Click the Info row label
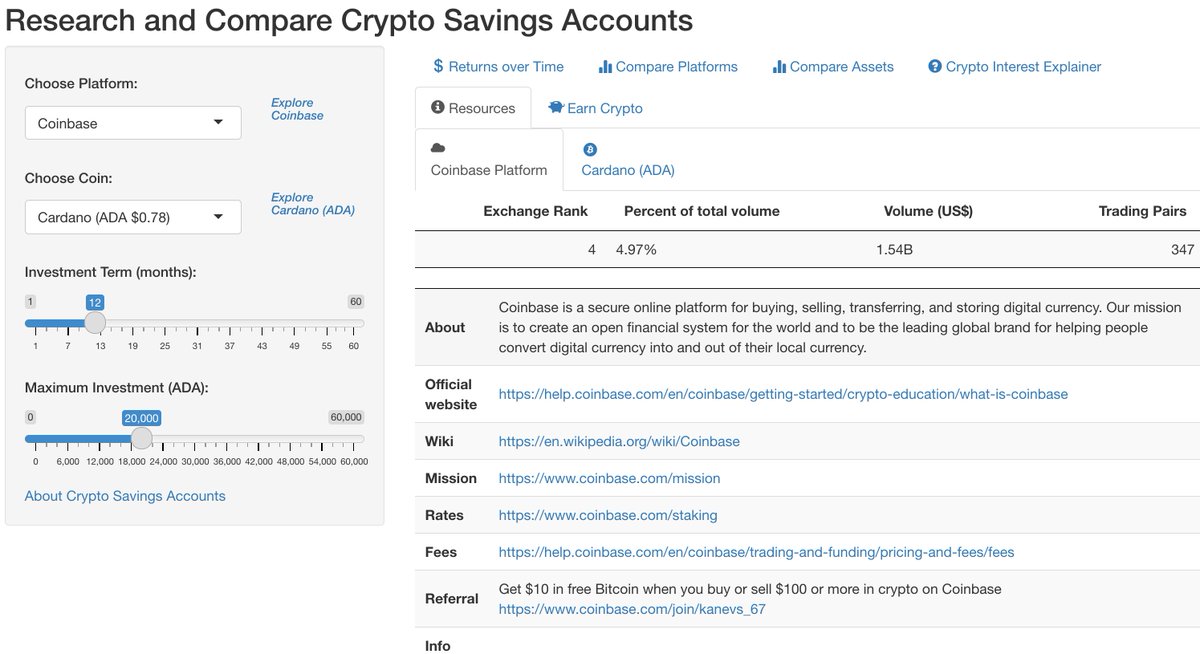The width and height of the screenshot is (1200, 654). [438, 646]
